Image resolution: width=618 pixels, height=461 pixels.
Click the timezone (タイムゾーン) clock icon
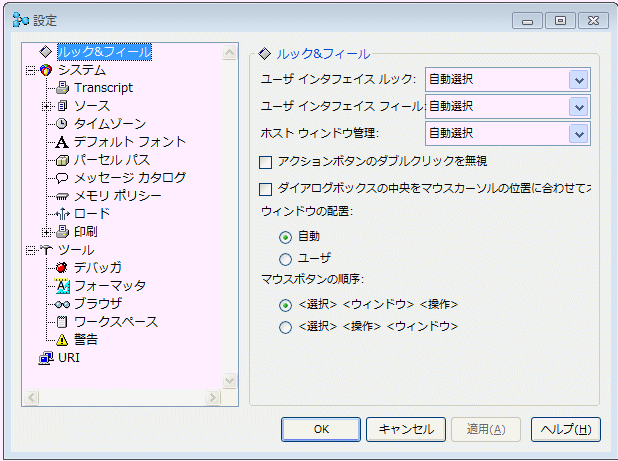[62, 124]
